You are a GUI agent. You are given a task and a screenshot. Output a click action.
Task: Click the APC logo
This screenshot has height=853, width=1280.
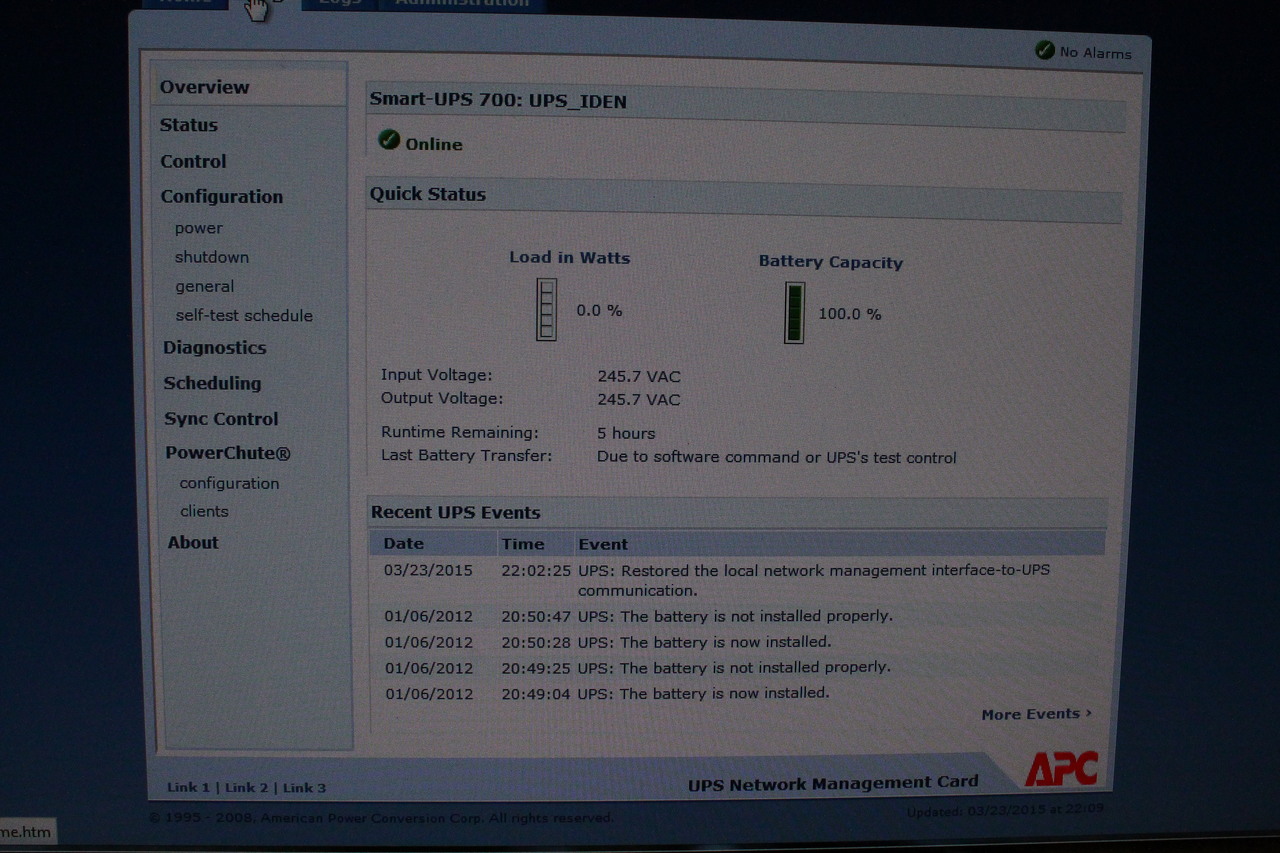1062,768
